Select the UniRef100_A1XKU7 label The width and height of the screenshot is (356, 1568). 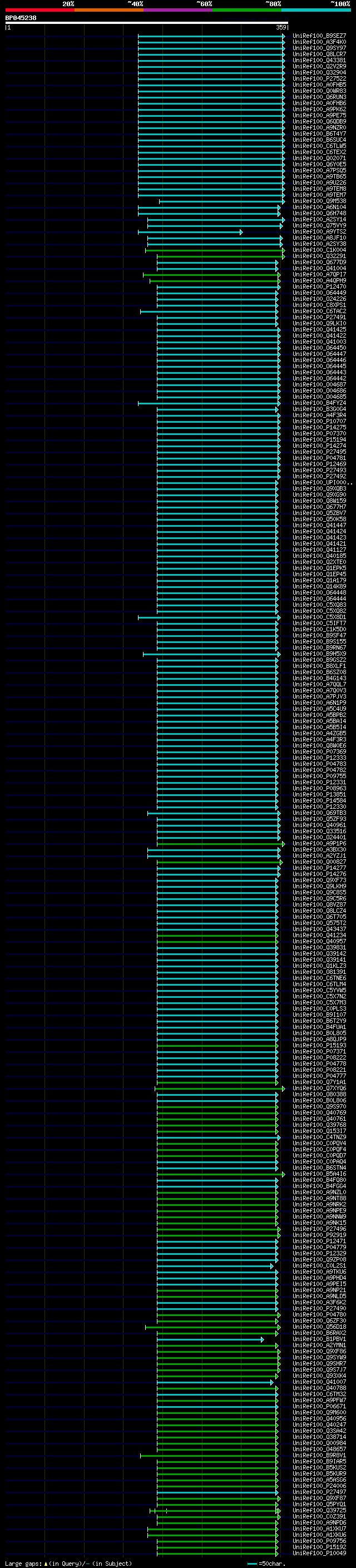point(319,1529)
